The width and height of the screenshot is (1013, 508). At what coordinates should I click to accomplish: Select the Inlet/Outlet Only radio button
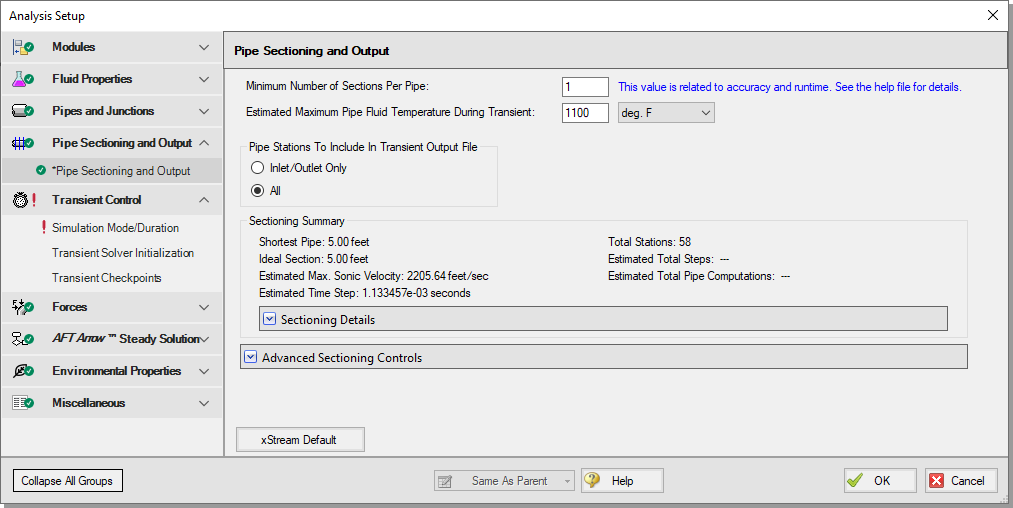pyautogui.click(x=258, y=168)
